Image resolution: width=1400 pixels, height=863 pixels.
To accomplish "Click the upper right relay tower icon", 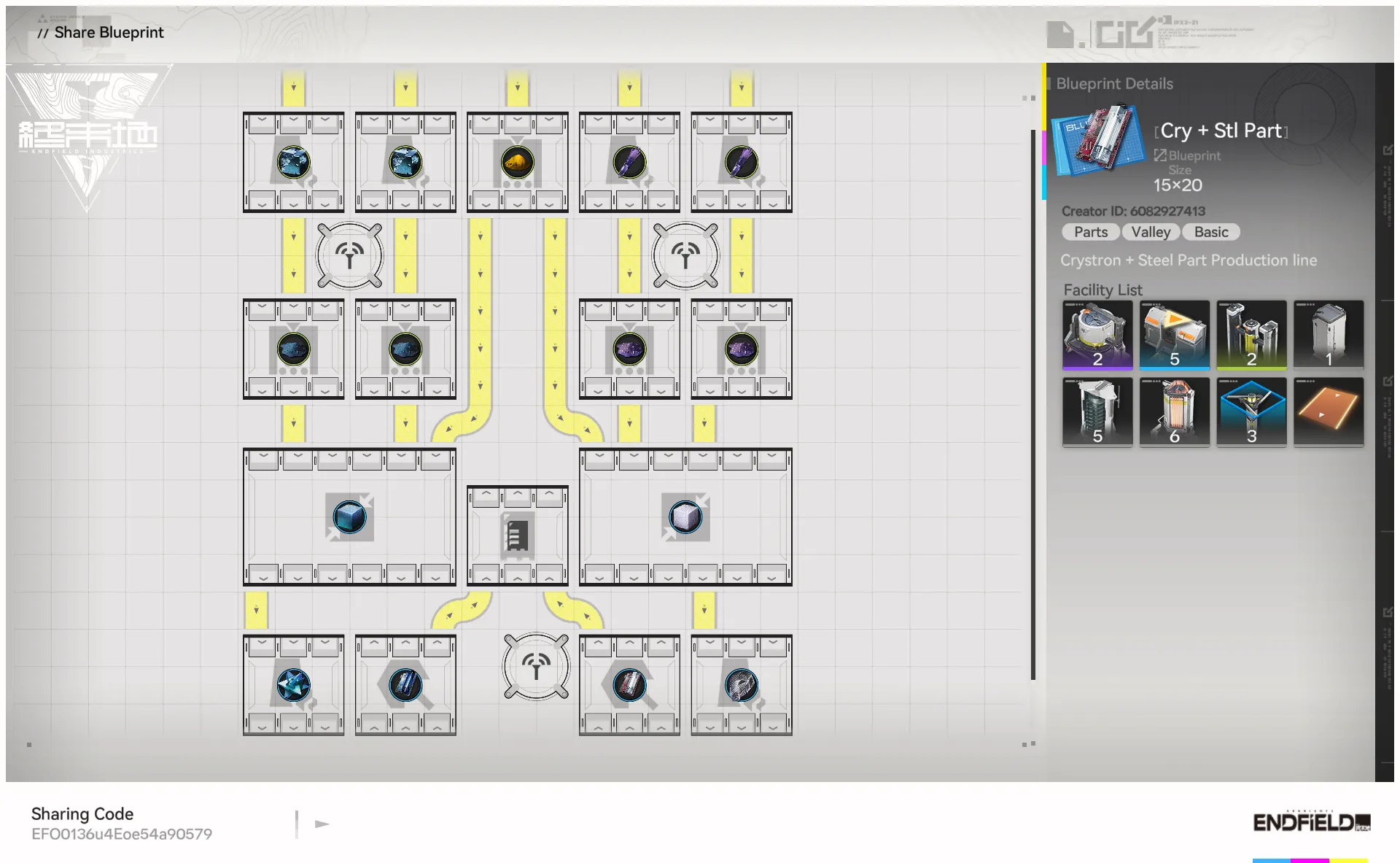I will pos(685,255).
